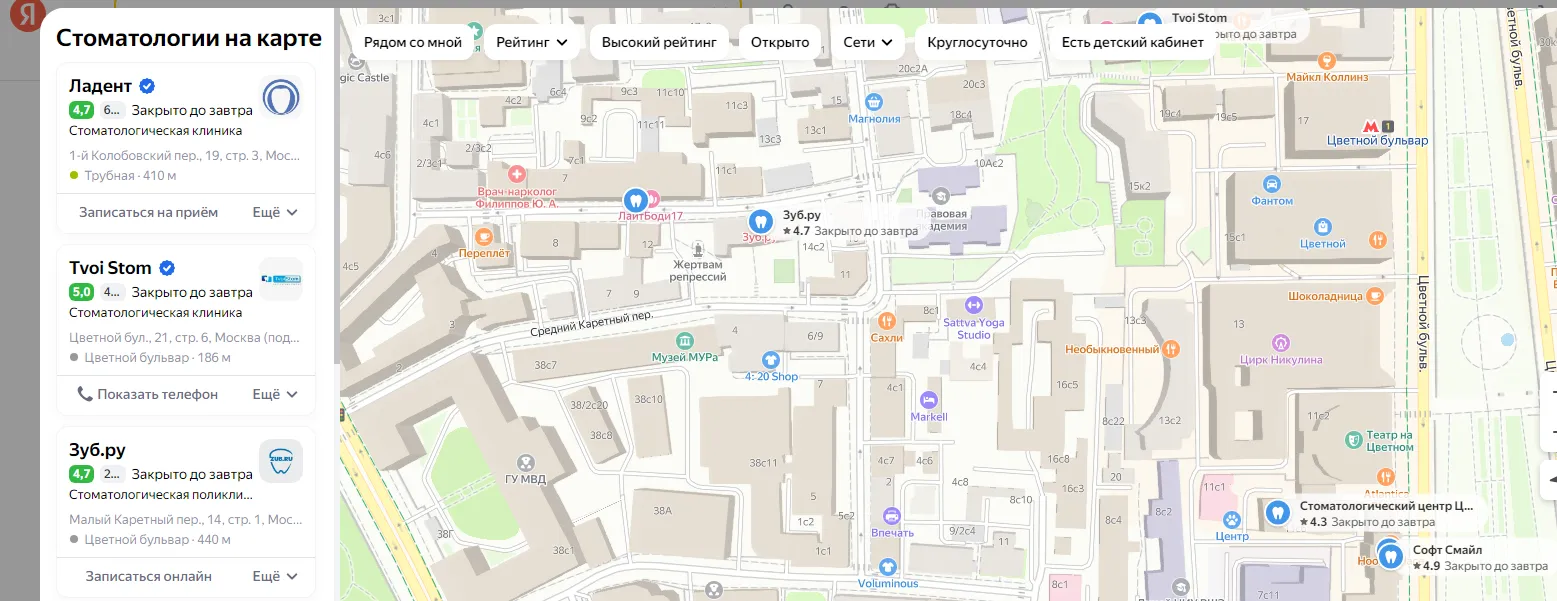Image resolution: width=1557 pixels, height=601 pixels.
Task: Click the 5,0 rating badge for Tvoi Stom
Action: click(x=81, y=292)
